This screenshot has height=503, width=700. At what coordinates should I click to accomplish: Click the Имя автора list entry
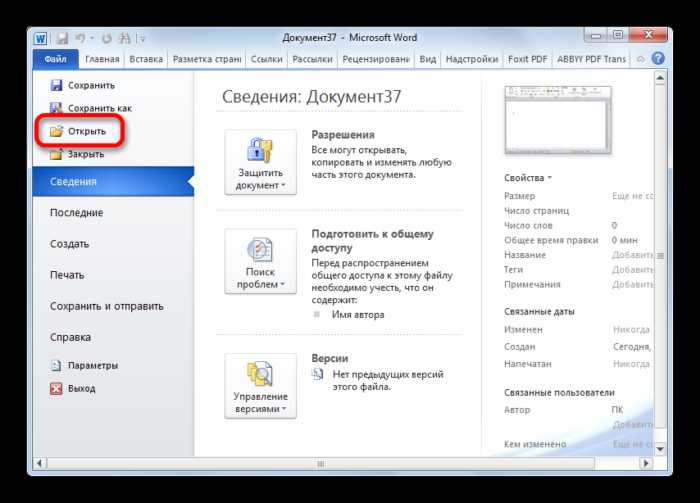click(x=358, y=315)
